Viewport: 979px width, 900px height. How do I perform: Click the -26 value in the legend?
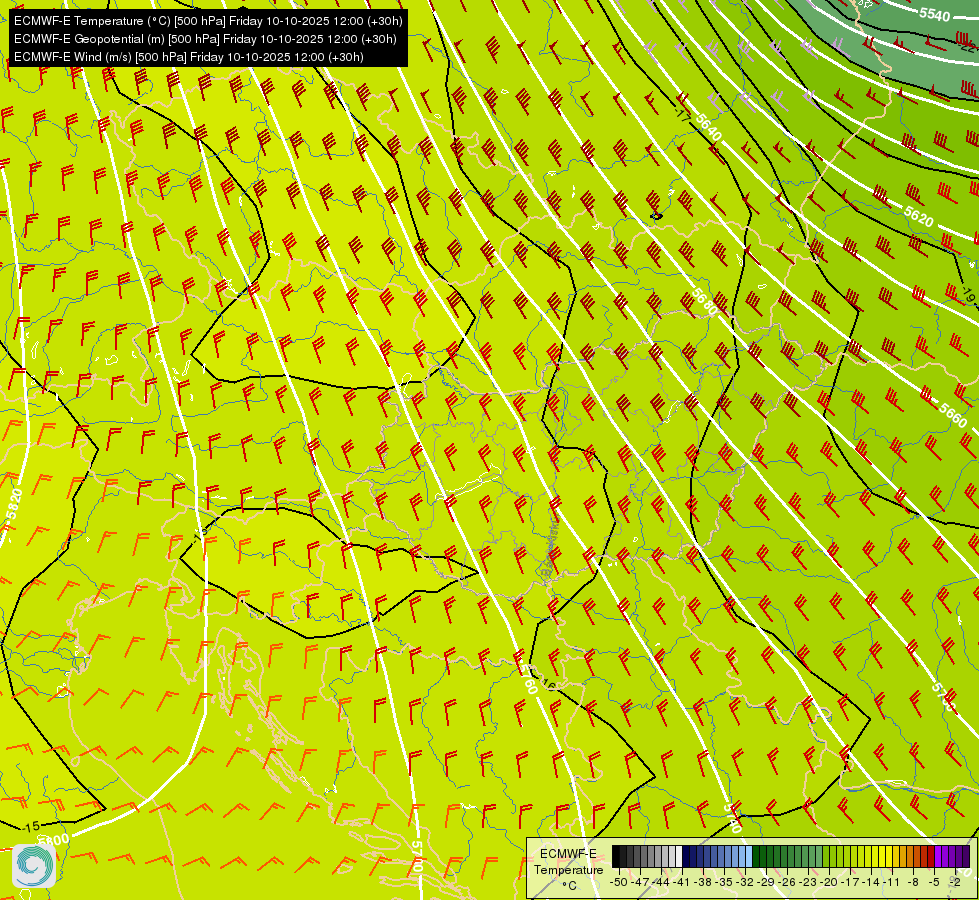pyautogui.click(x=787, y=882)
